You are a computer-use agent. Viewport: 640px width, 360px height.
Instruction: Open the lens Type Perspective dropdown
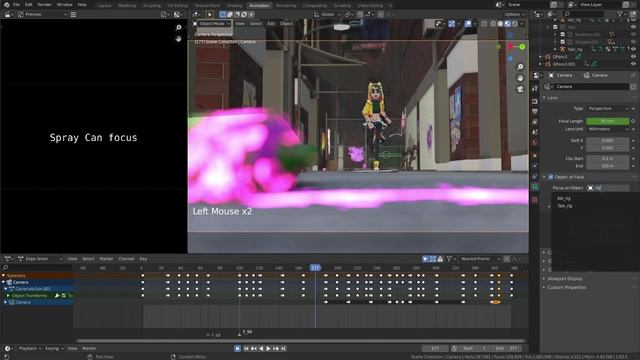(608, 109)
